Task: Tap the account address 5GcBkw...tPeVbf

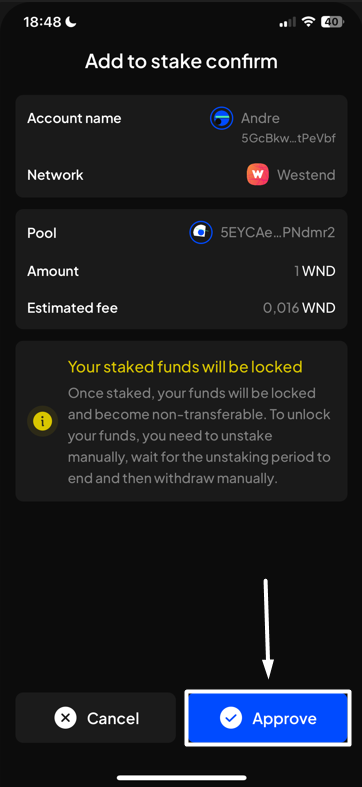Action: 288,139
